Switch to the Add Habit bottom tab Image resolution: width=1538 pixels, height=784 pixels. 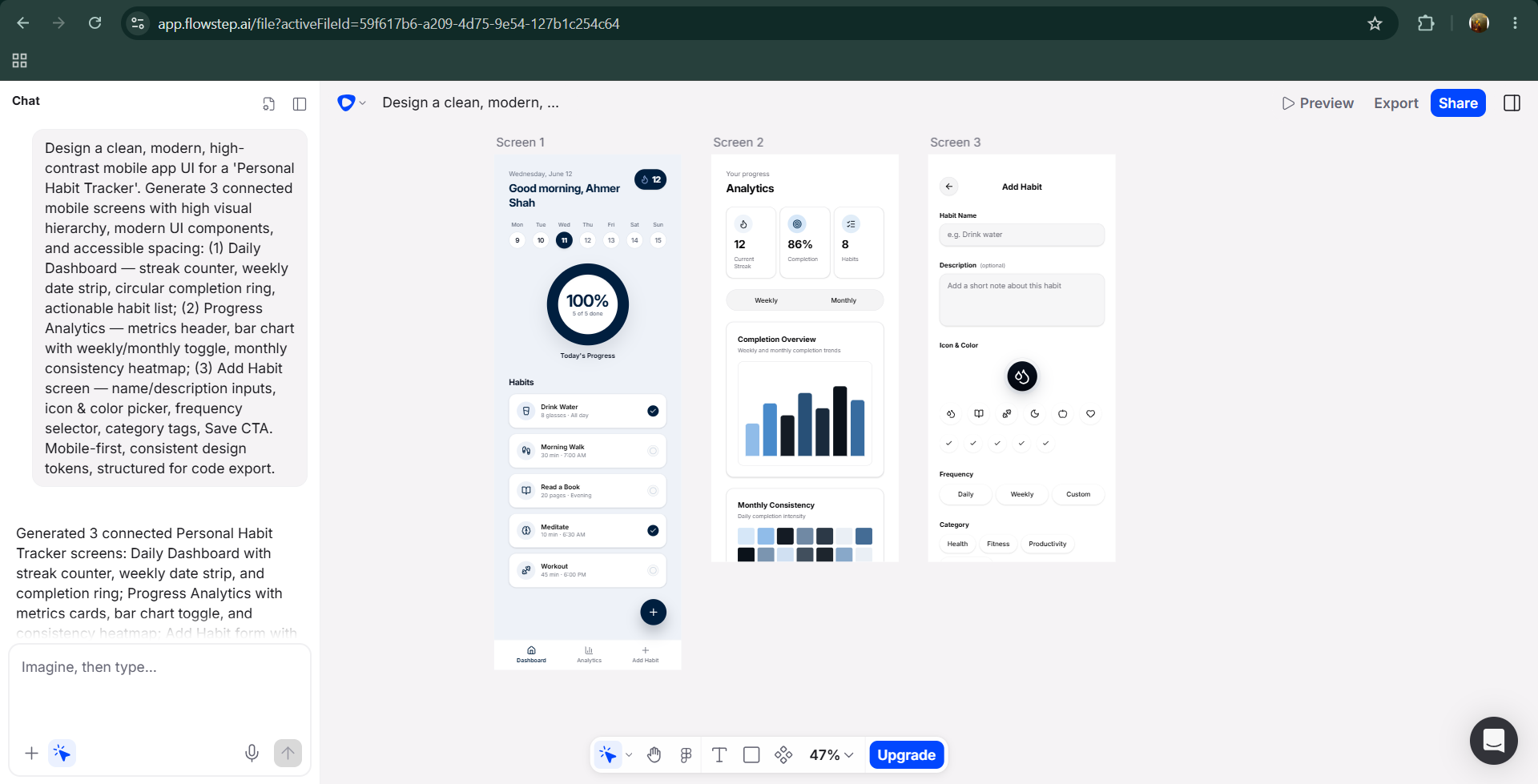pyautogui.click(x=645, y=654)
